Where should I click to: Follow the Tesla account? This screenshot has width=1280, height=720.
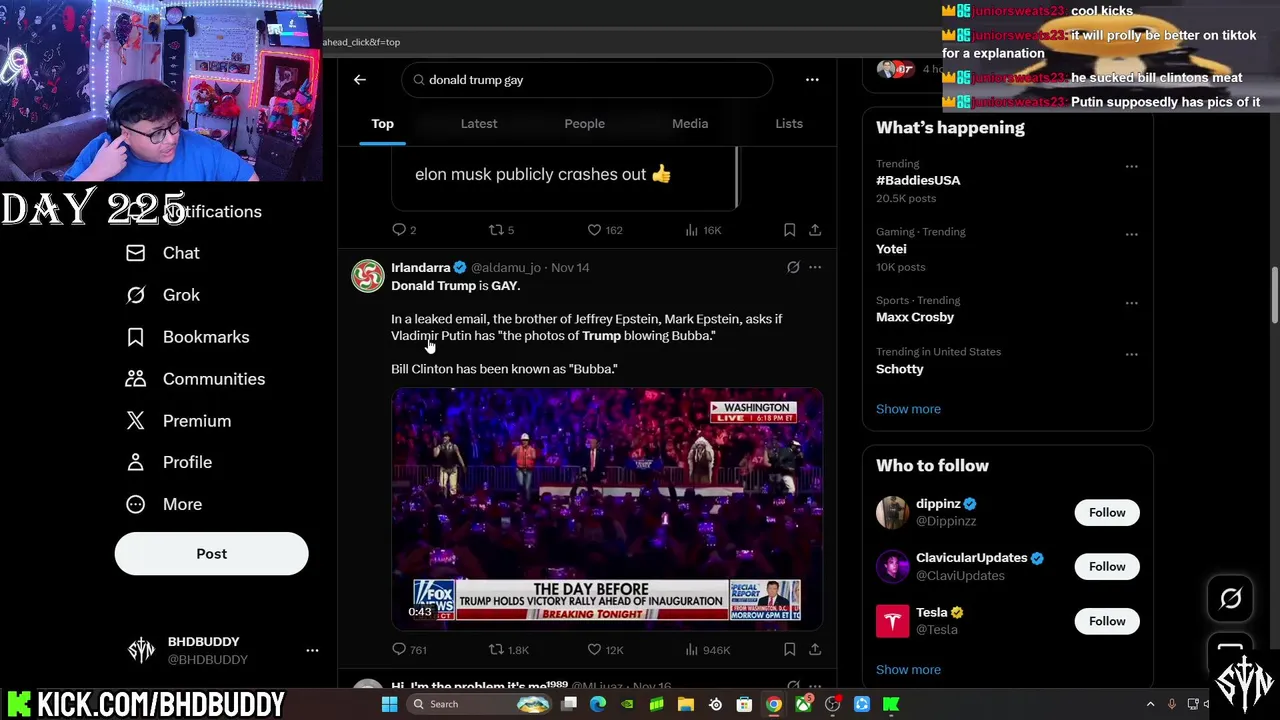(x=1107, y=621)
